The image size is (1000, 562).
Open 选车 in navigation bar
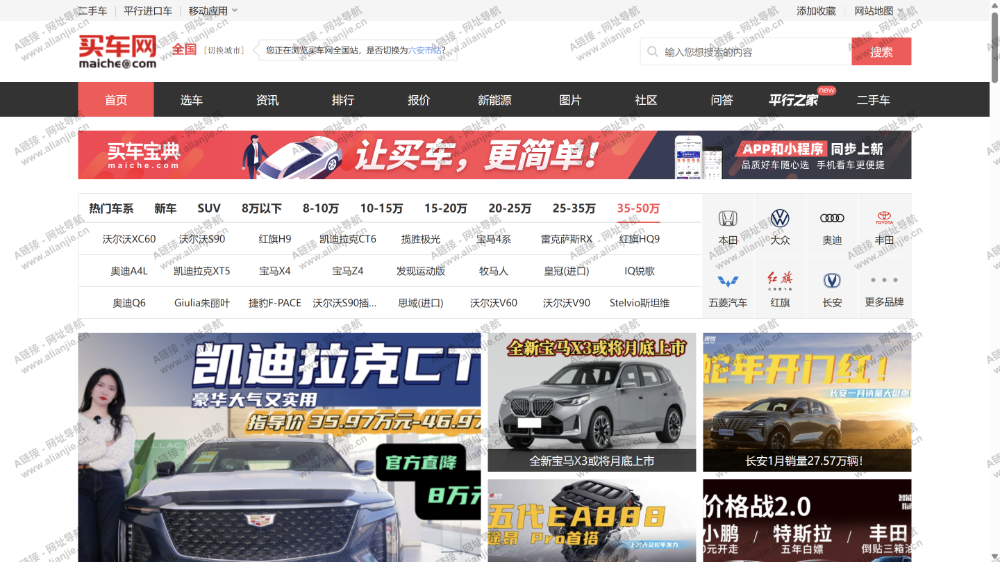point(191,100)
